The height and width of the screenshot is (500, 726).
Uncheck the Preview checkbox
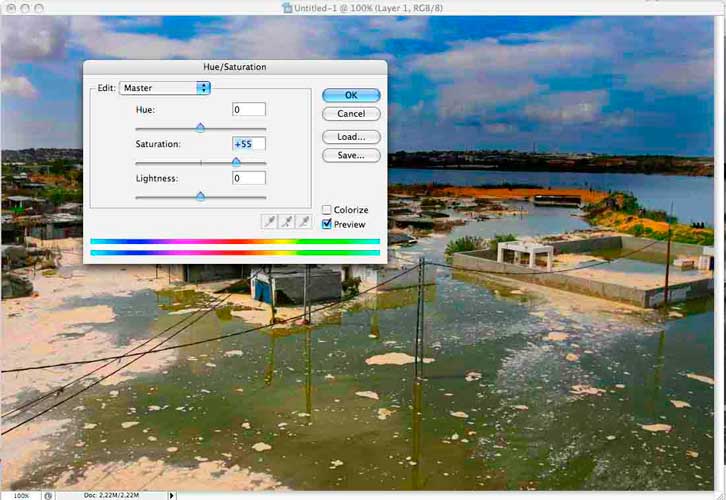(327, 224)
